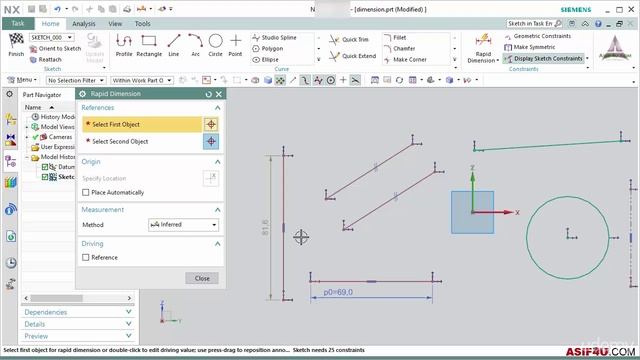The width and height of the screenshot is (640, 360).
Task: Toggle Display Sketch Constraints
Action: 543,59
